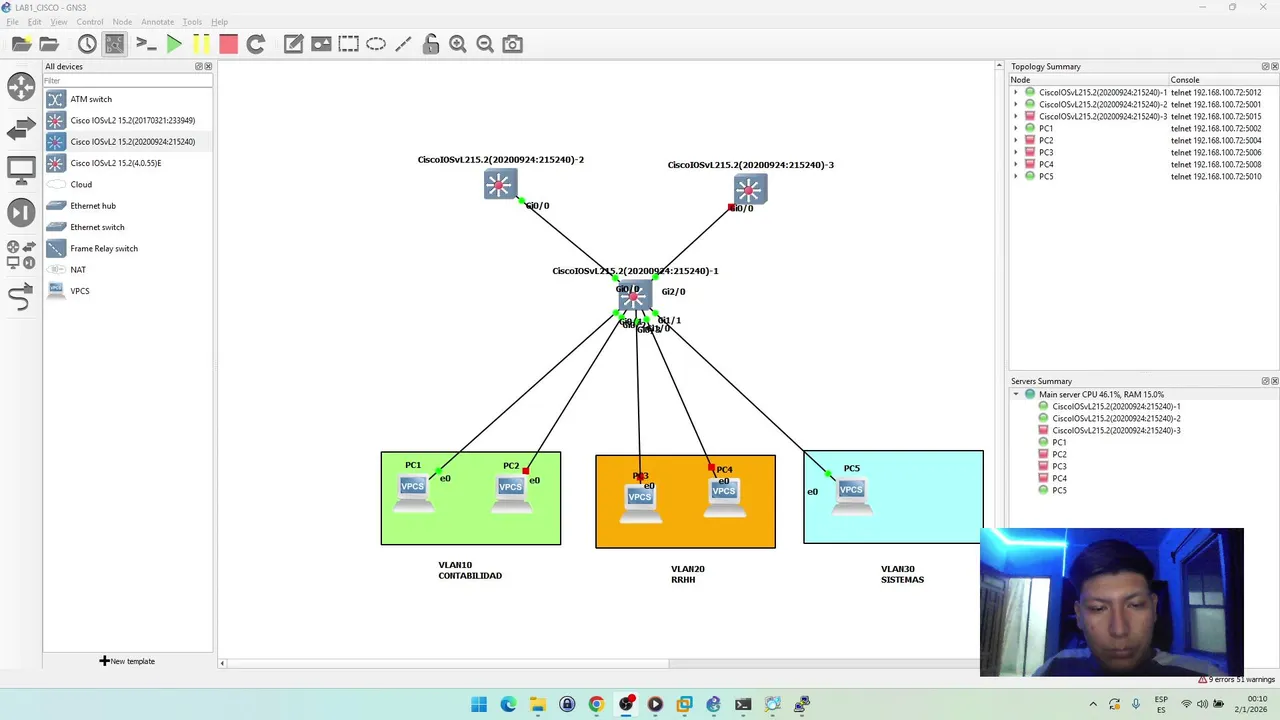Click the Open project folder icon
Image resolution: width=1280 pixels, height=720 pixels.
pyautogui.click(x=48, y=44)
